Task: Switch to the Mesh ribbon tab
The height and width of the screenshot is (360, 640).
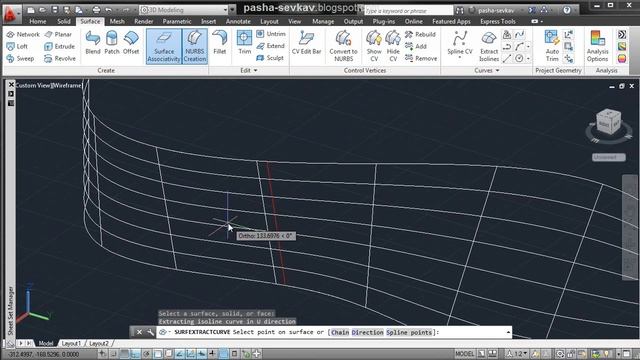Action: click(x=117, y=21)
